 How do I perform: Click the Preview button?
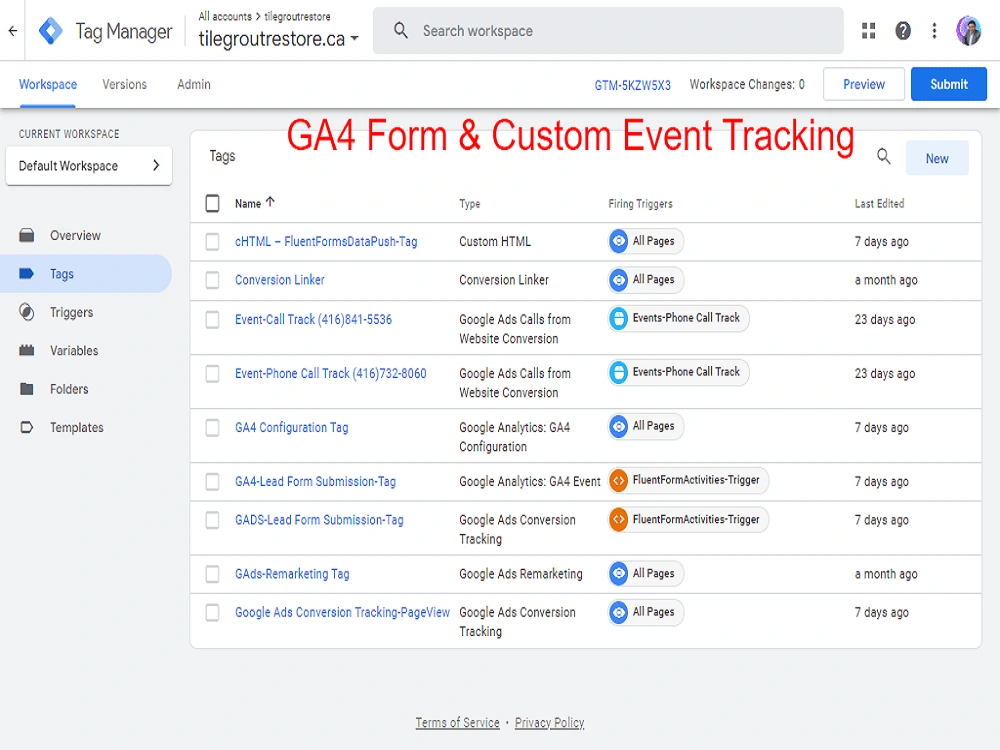(864, 84)
